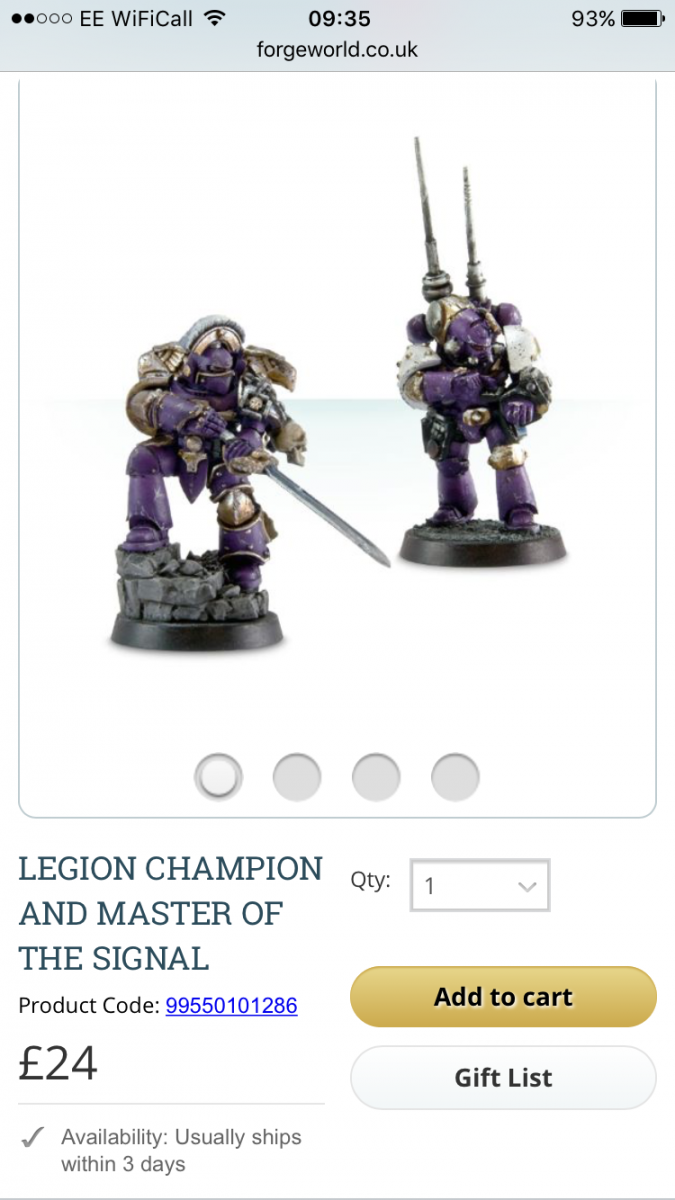The width and height of the screenshot is (675, 1200).
Task: Tap the Legion Champion product title
Action: click(x=171, y=914)
